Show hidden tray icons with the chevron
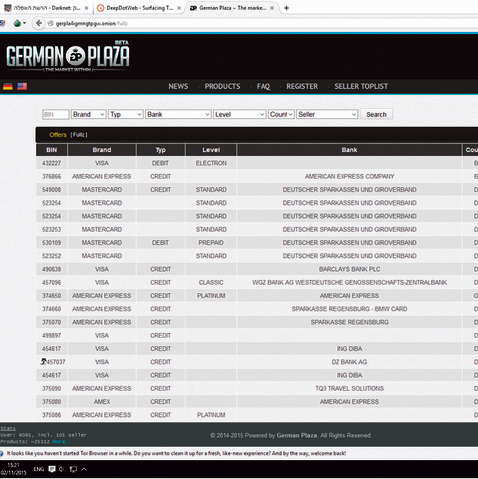The height and width of the screenshot is (479, 478). pos(84,469)
